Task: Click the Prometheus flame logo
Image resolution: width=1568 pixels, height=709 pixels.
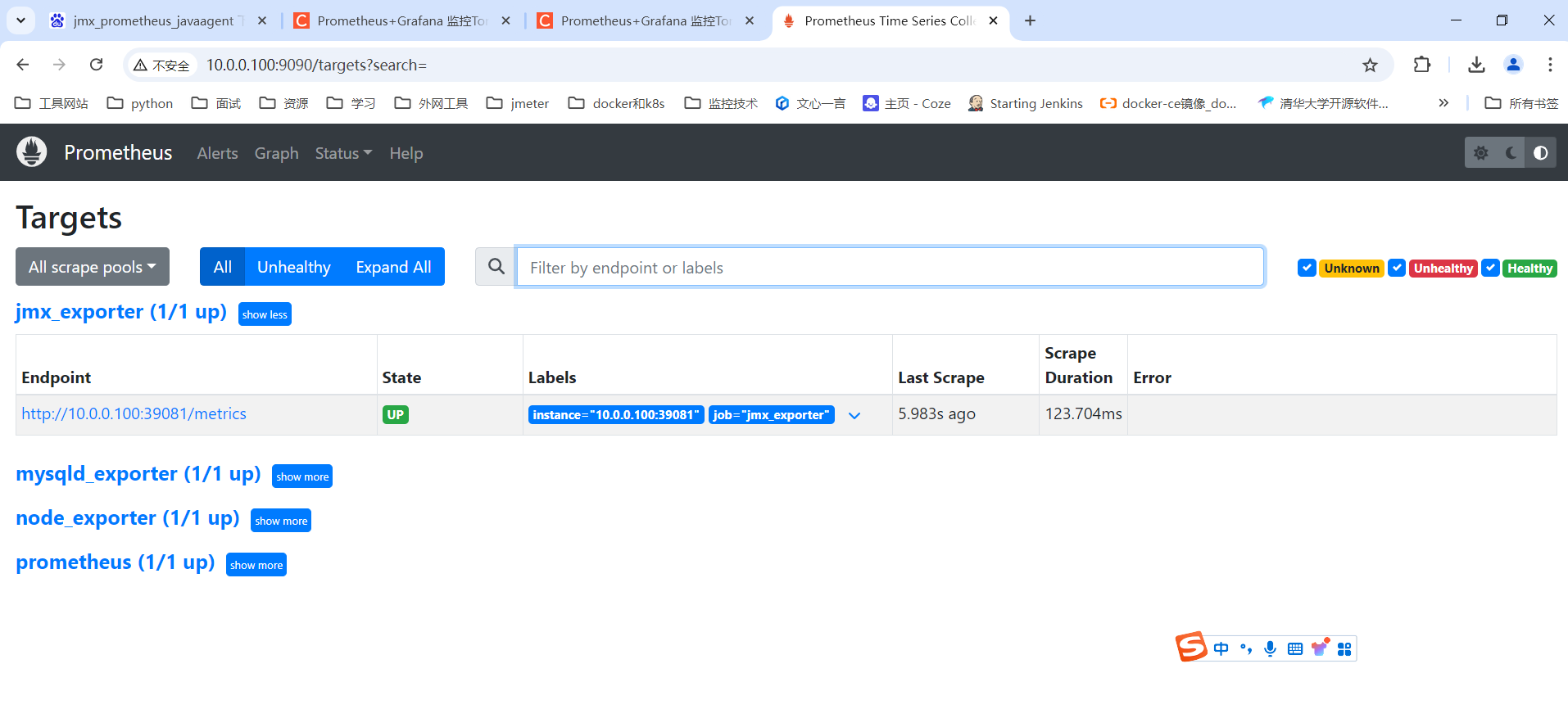Action: [x=32, y=152]
